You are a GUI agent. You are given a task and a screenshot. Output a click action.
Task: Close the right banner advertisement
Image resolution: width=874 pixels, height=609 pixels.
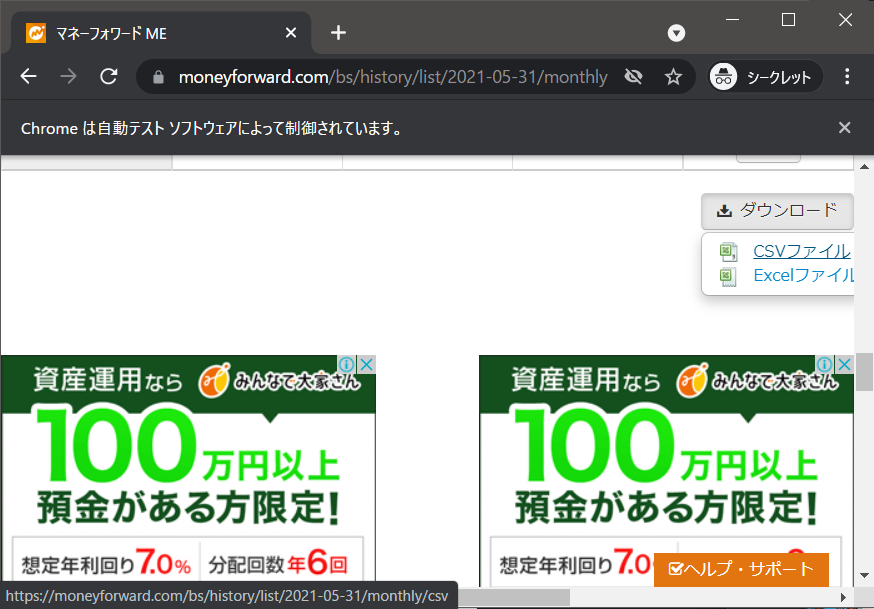846,364
